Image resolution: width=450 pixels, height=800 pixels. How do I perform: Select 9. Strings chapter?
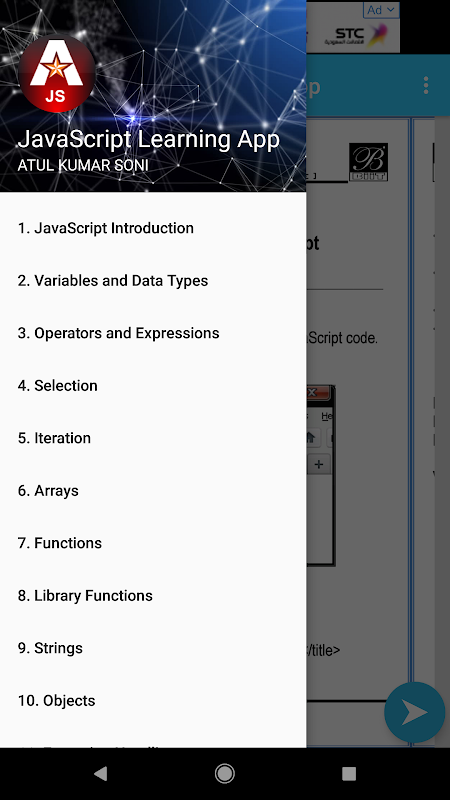153,648
